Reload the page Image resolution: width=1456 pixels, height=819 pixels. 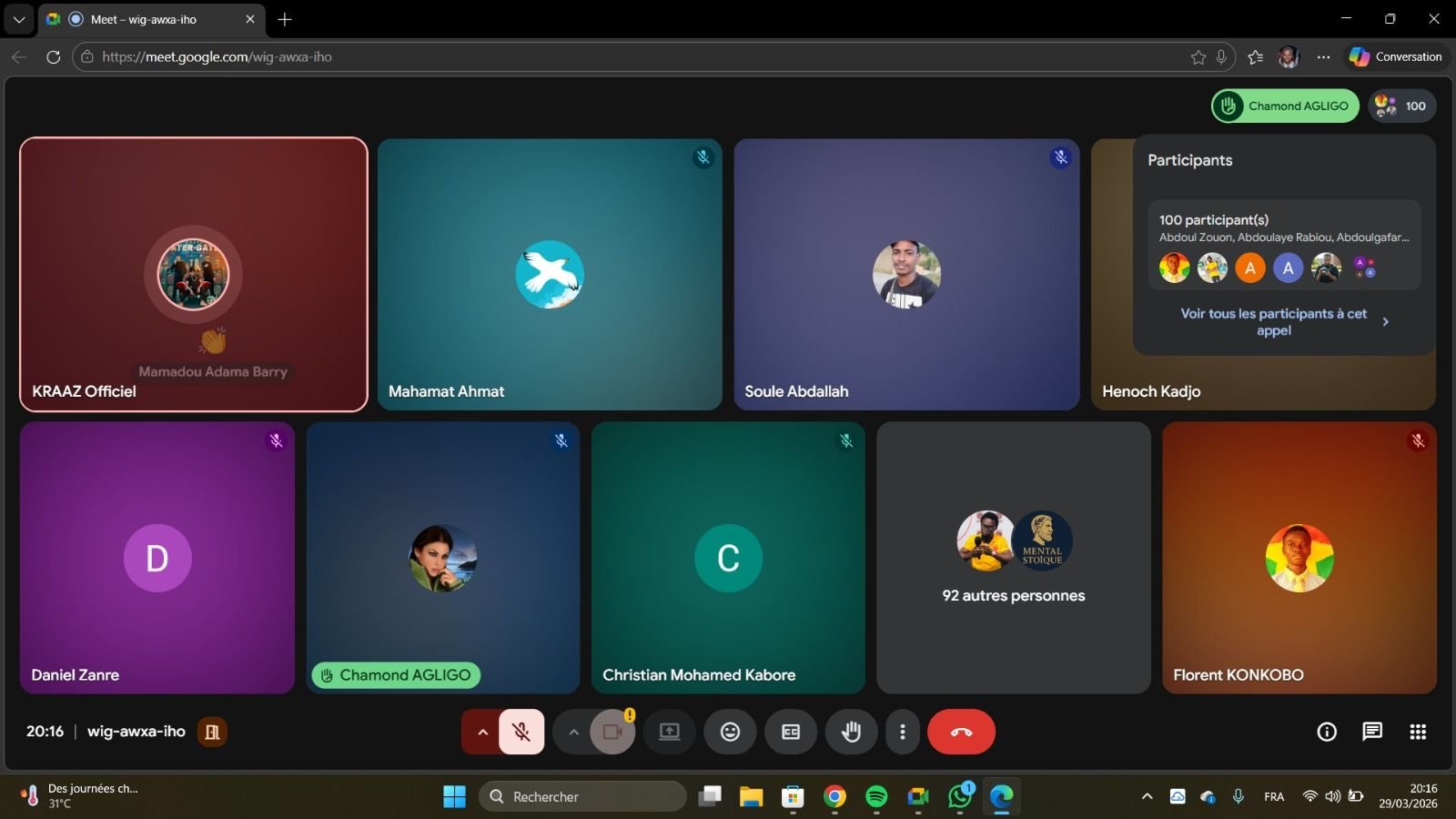pyautogui.click(x=54, y=56)
